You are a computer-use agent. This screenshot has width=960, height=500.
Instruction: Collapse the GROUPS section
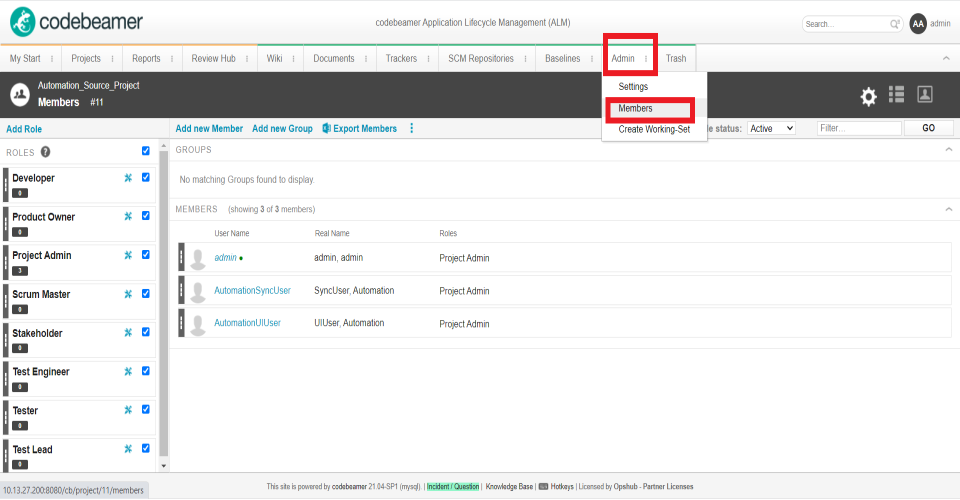pyautogui.click(x=948, y=149)
